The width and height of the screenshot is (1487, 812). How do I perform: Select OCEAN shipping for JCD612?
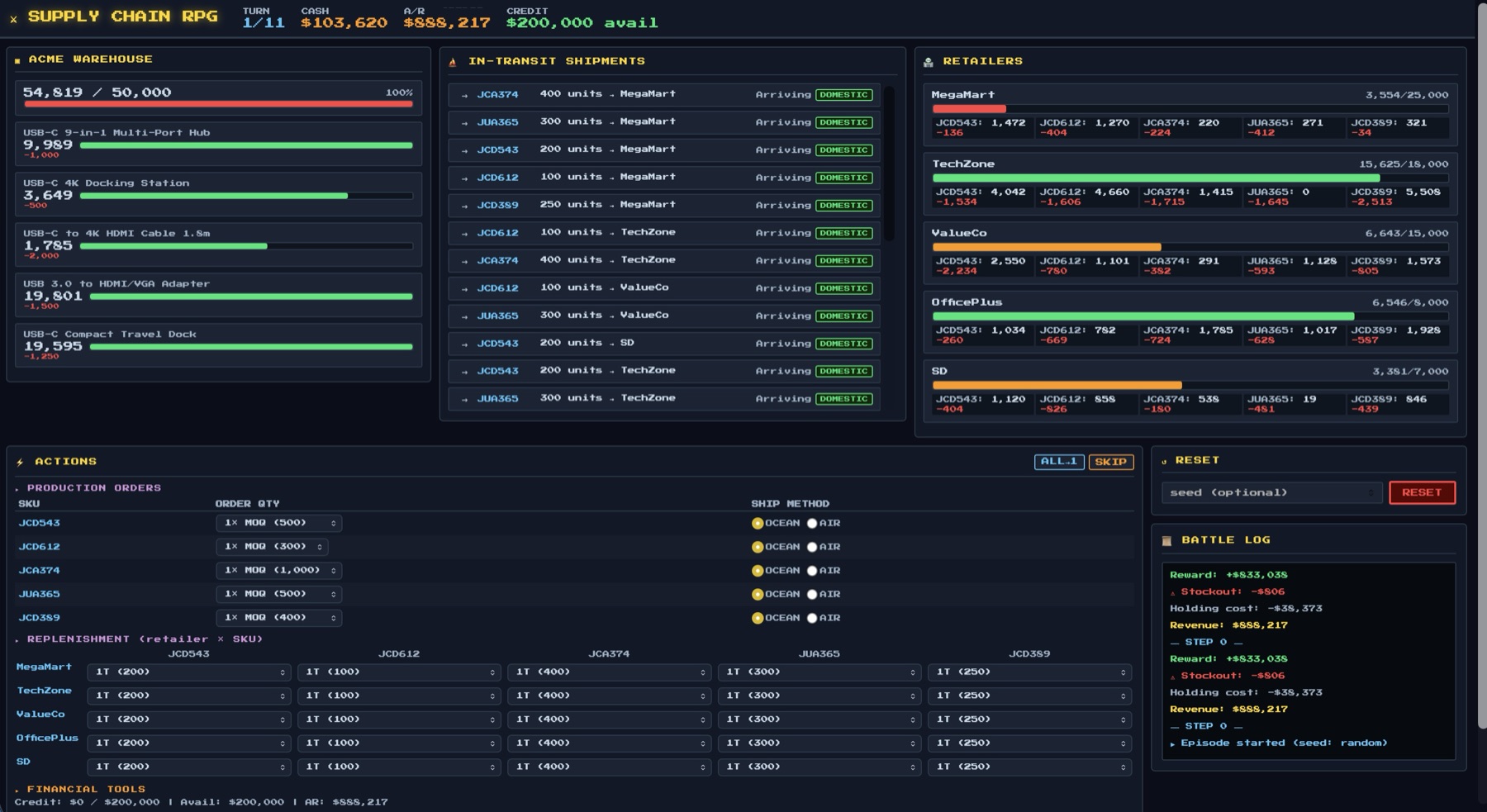[758, 547]
